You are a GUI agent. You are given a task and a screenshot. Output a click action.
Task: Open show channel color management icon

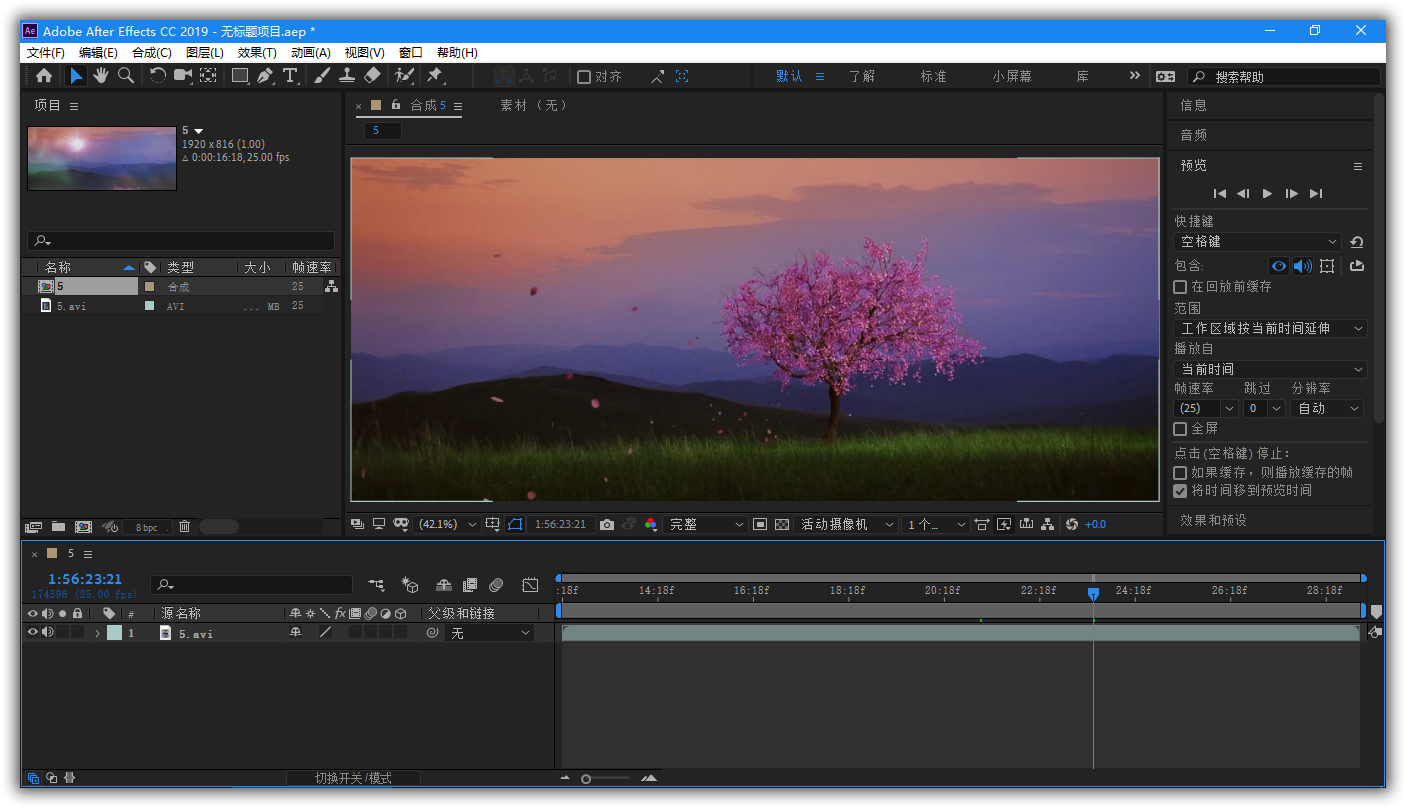pyautogui.click(x=651, y=524)
